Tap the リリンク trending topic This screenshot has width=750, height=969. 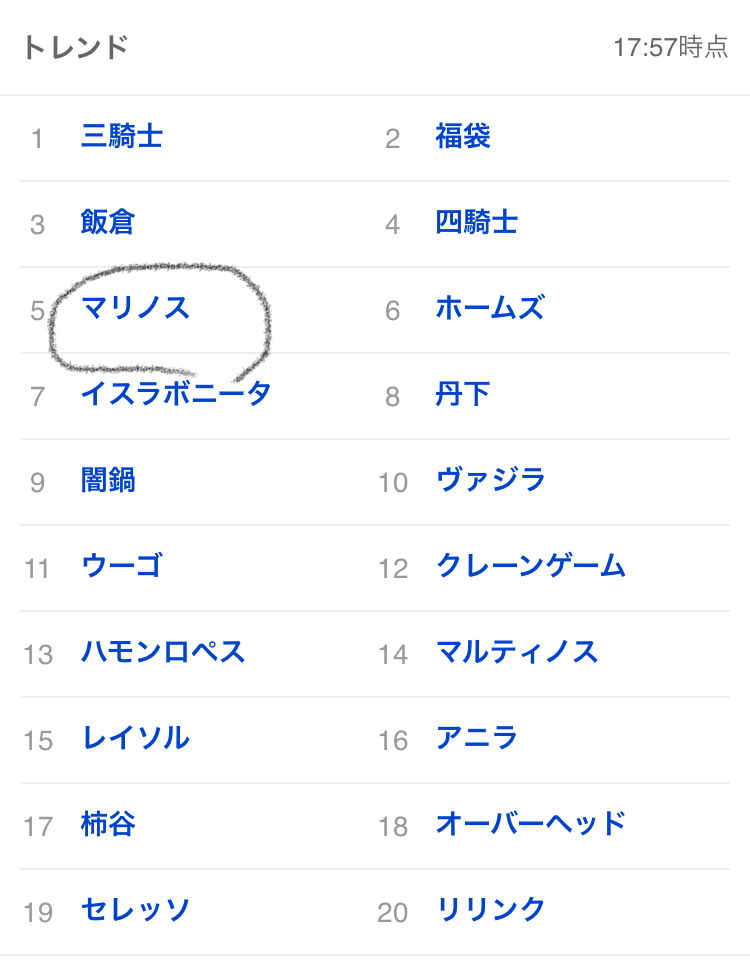point(491,911)
